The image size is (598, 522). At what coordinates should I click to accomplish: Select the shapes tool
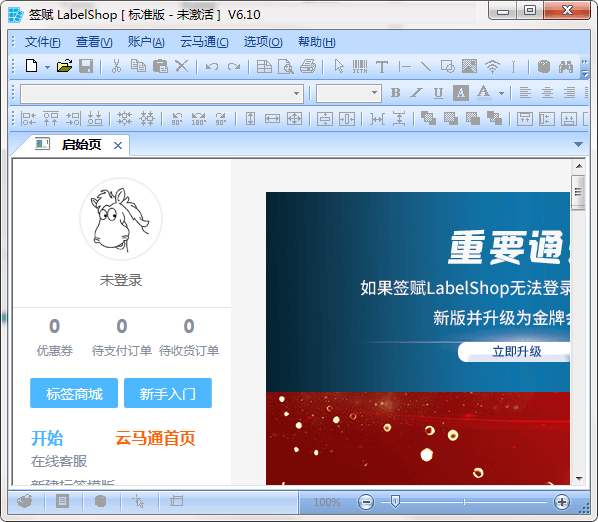448,66
